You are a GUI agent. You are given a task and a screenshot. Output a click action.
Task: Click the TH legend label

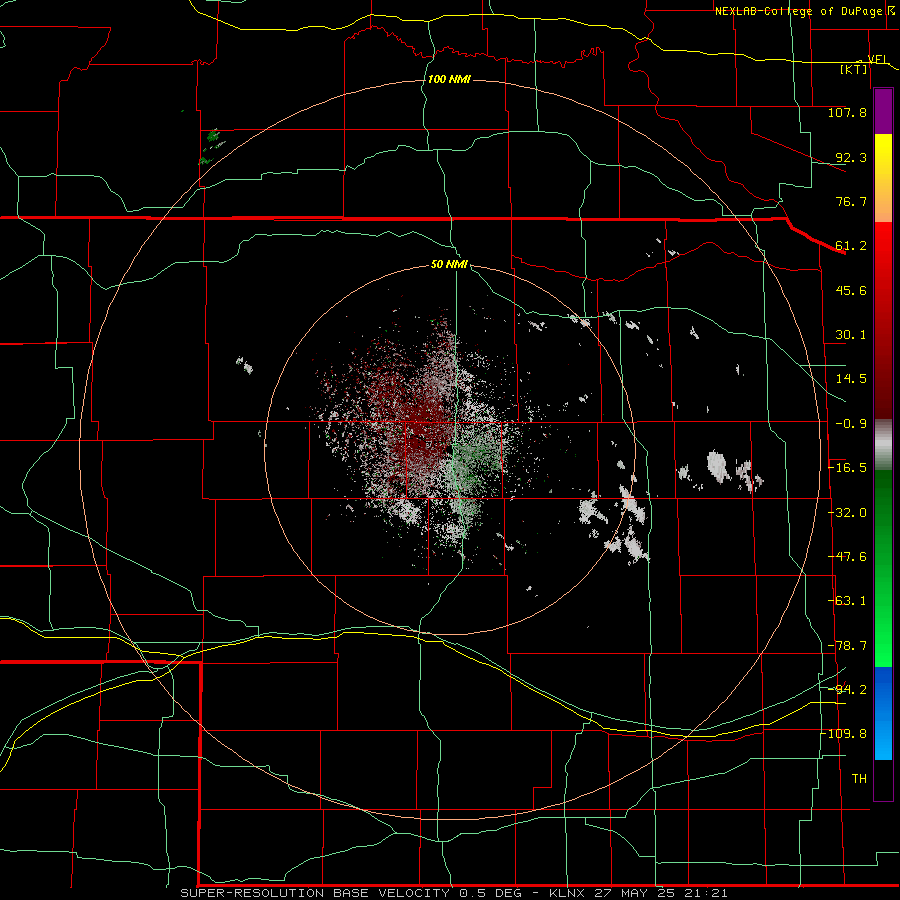coord(859,779)
